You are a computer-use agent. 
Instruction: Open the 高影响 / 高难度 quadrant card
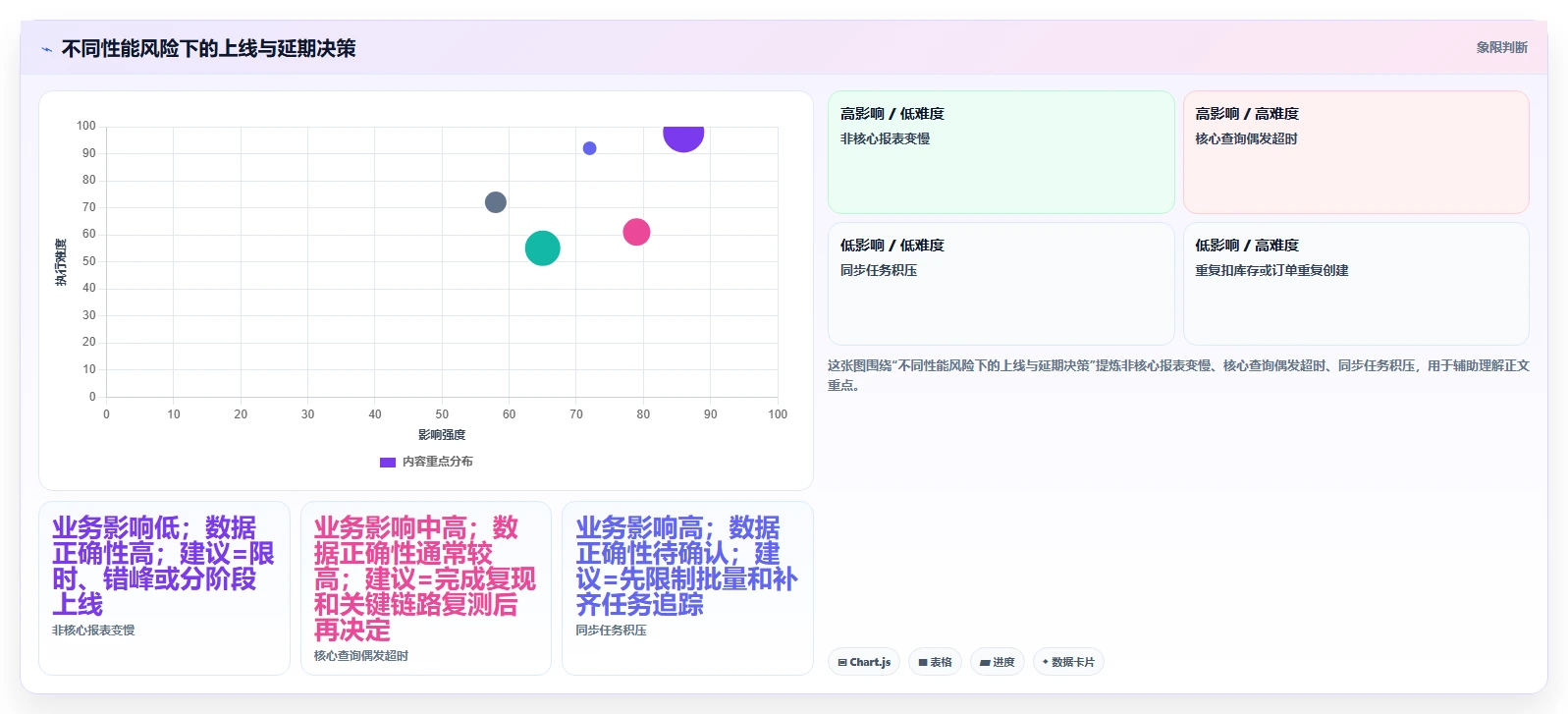1356,152
